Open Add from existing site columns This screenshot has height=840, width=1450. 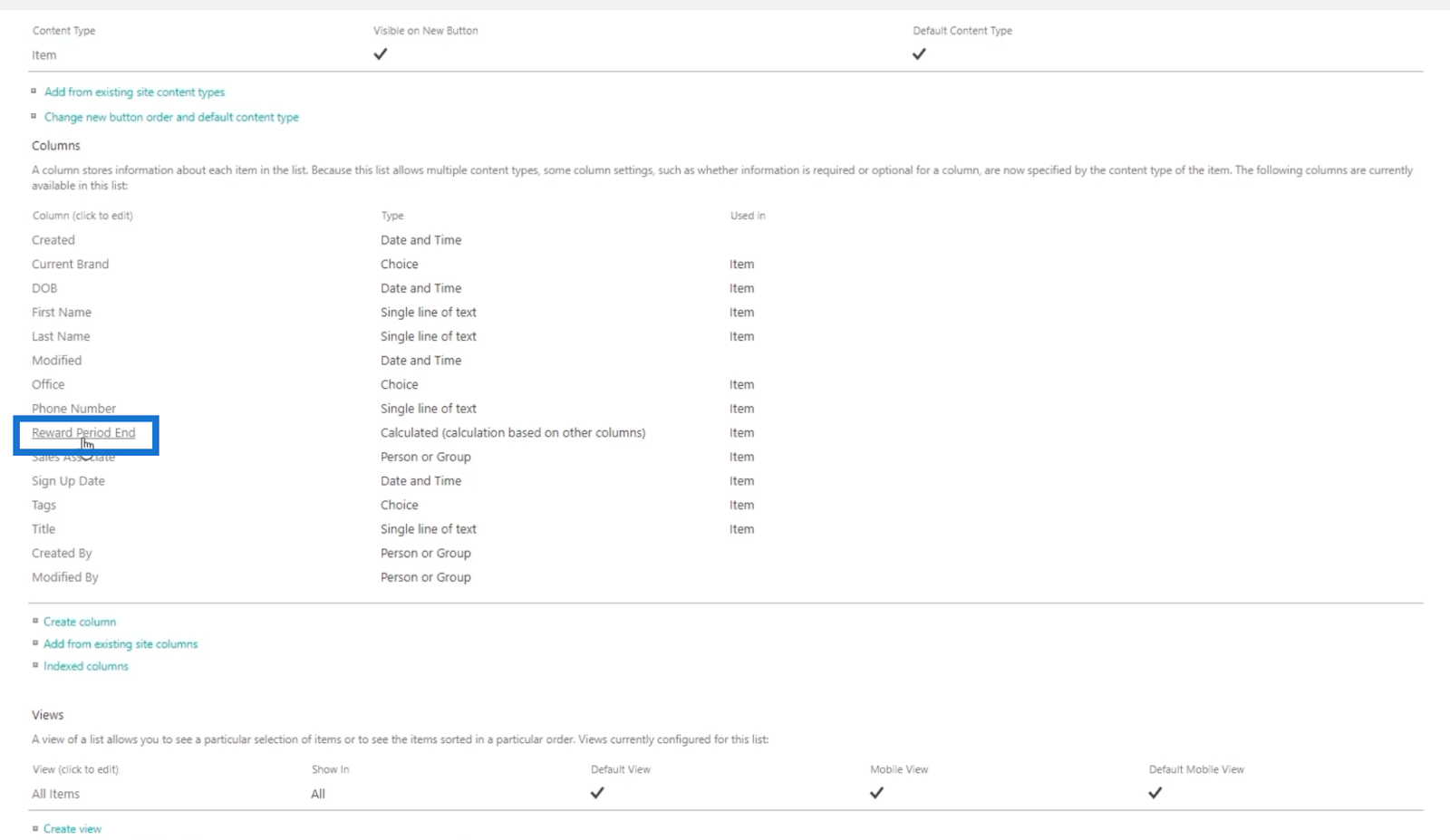point(121,644)
